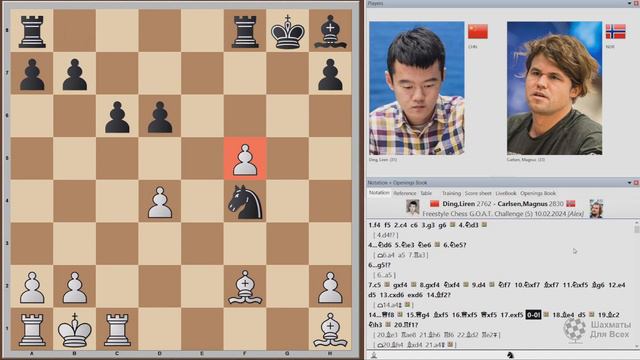Select the black pawn on a7
This screenshot has height=360, width=640.
(x=32, y=74)
